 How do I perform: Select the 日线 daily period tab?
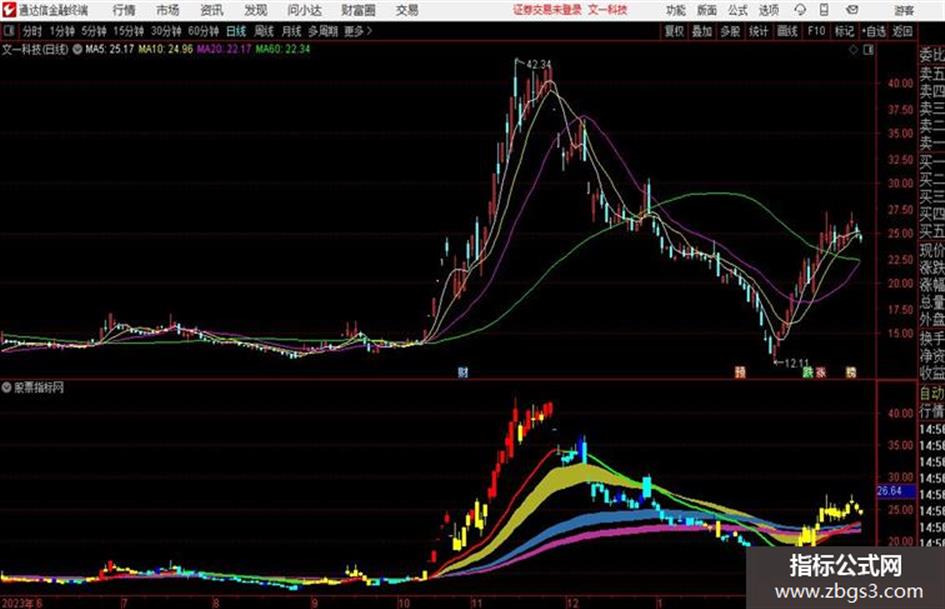tap(236, 31)
